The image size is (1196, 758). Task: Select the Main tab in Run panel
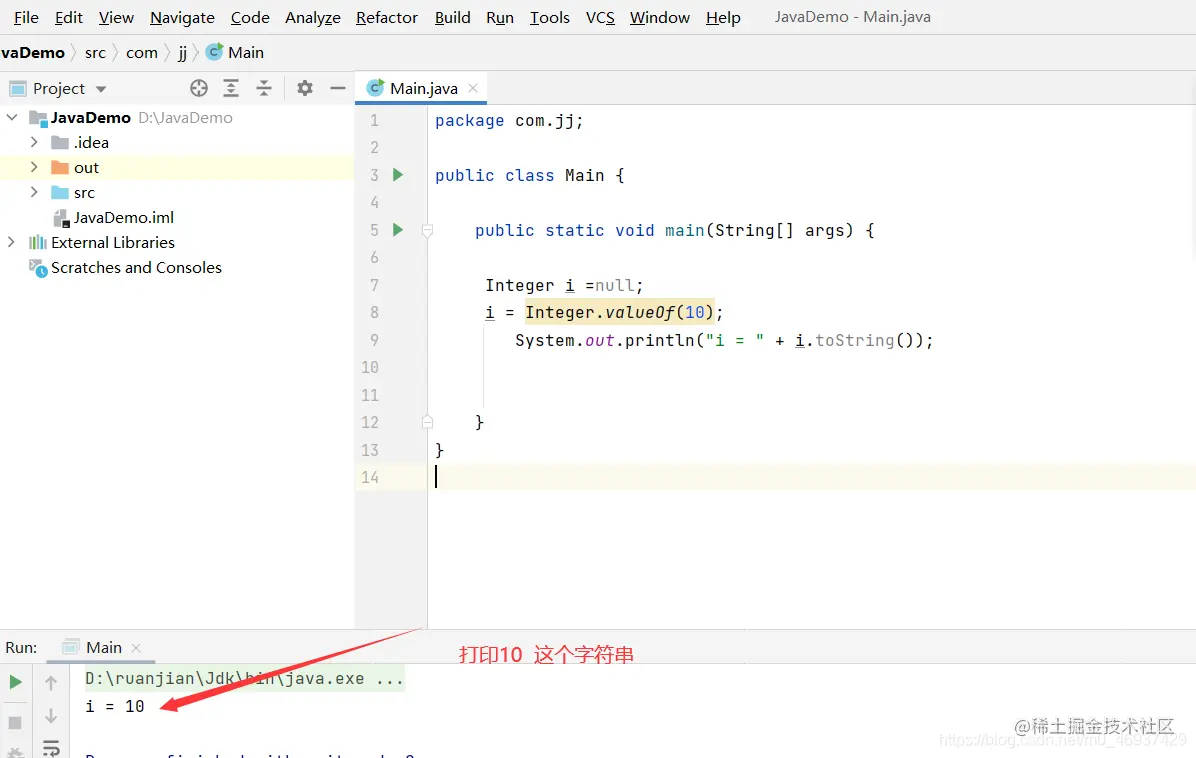tap(103, 647)
